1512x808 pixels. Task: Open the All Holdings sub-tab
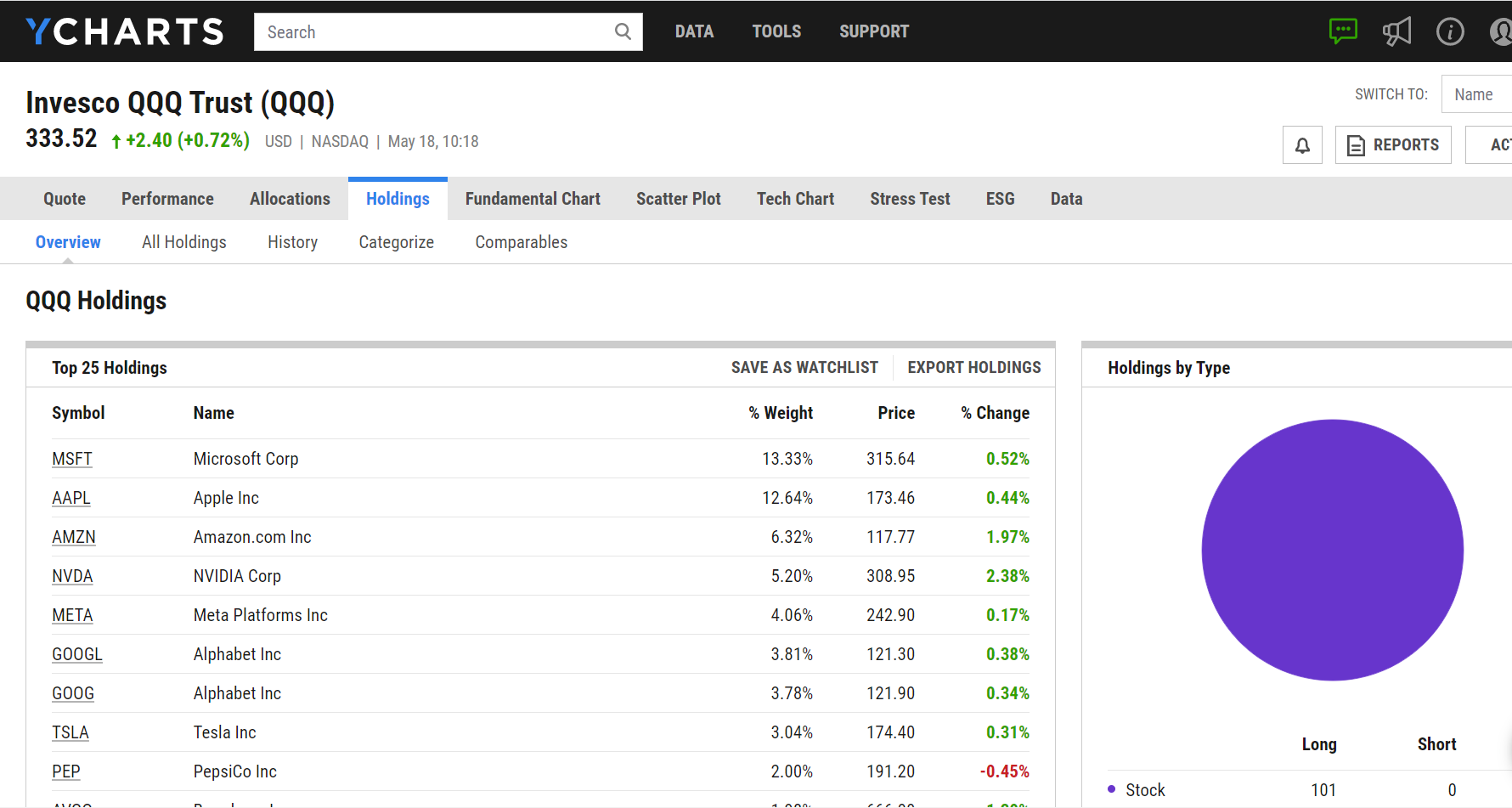(184, 242)
